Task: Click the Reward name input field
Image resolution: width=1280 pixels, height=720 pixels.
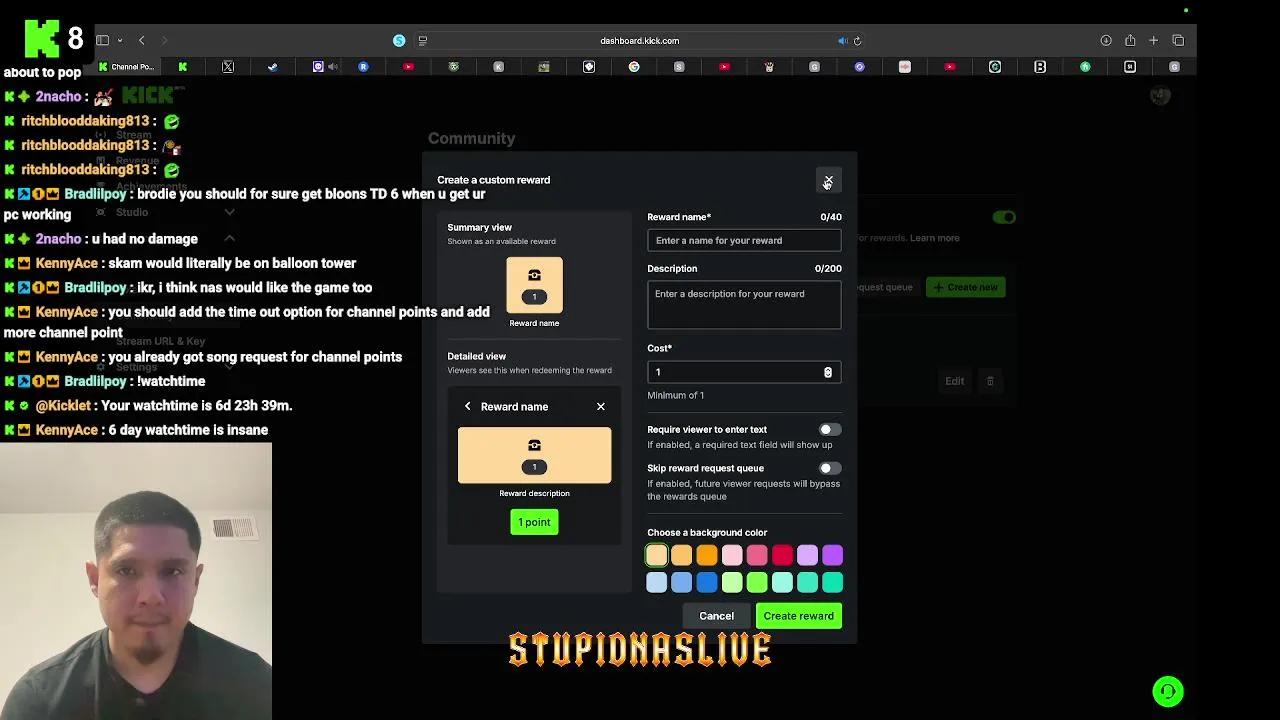Action: point(744,240)
